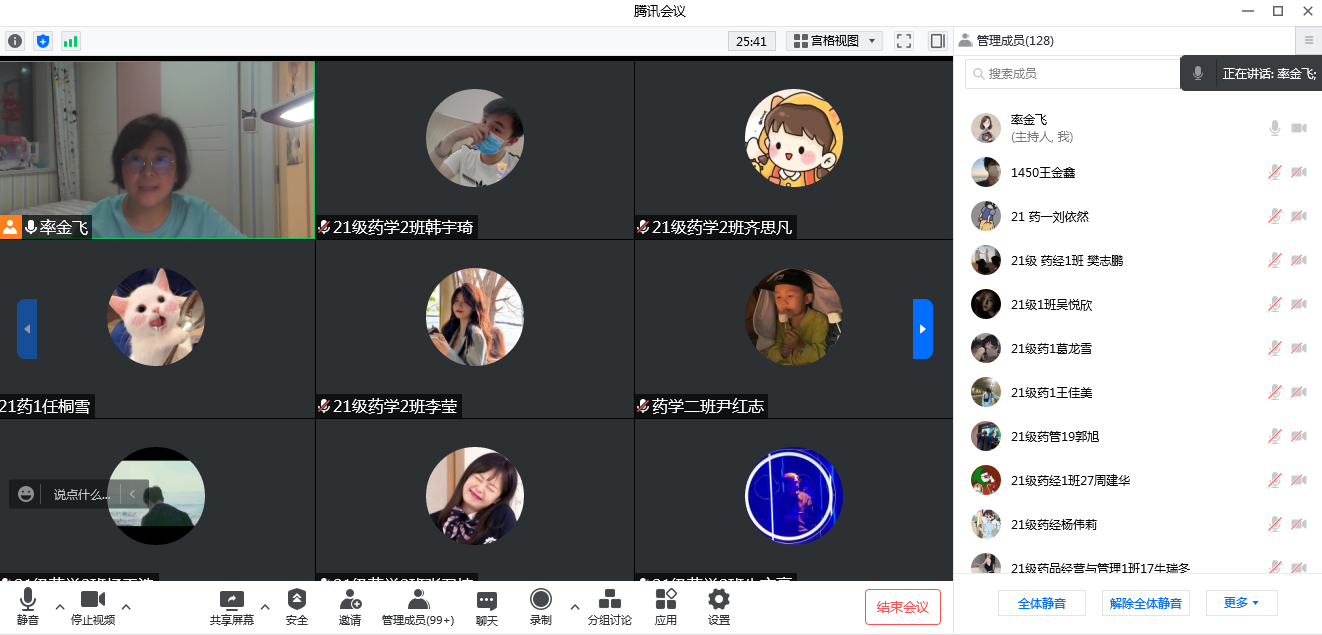Image resolution: width=1322 pixels, height=635 pixels.
Task: Click 21级药1葛龙雪's muted camera icon
Action: click(x=1299, y=348)
